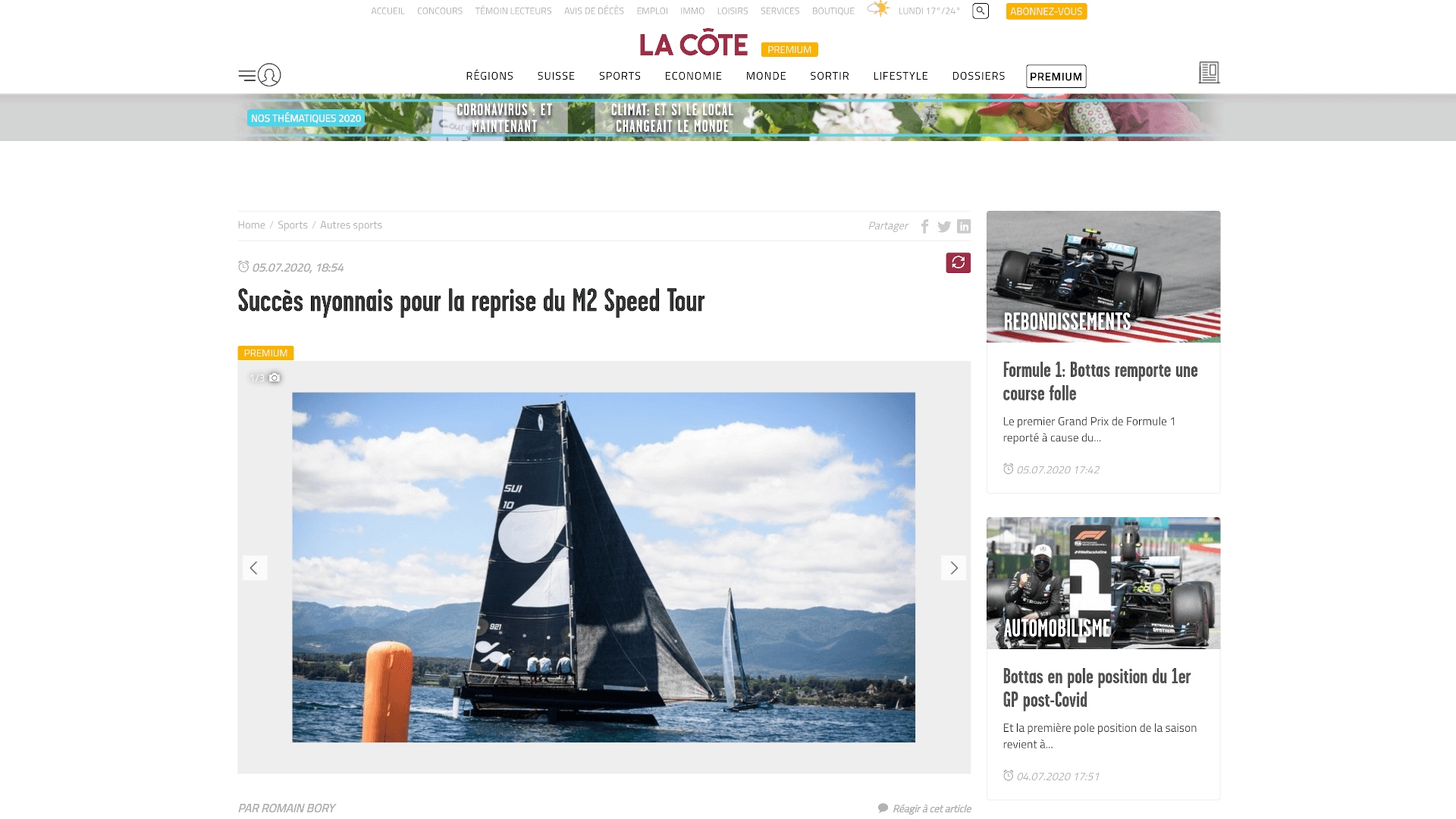Viewport: 1456px width, 819px height.
Task: Share article on Twitter
Action: [x=944, y=226]
